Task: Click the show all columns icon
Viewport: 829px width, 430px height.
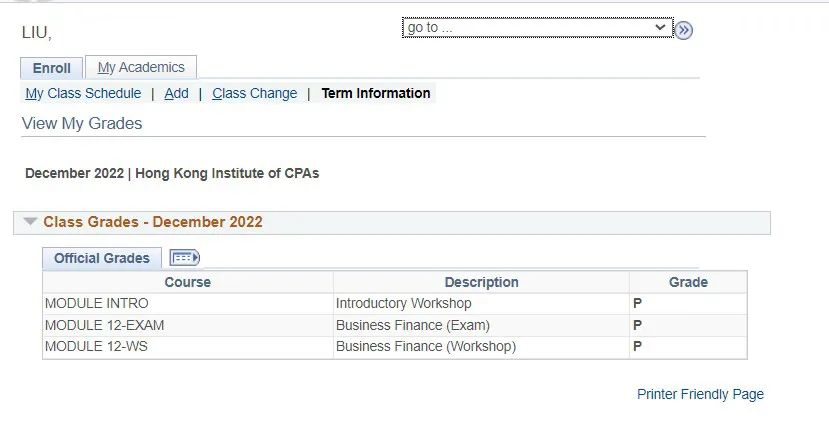Action: [185, 258]
